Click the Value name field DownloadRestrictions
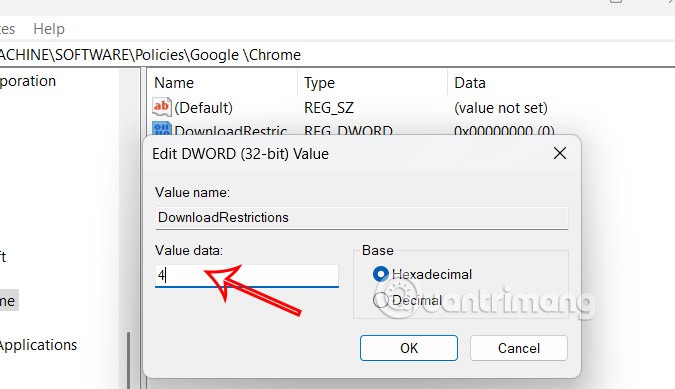 pos(361,217)
